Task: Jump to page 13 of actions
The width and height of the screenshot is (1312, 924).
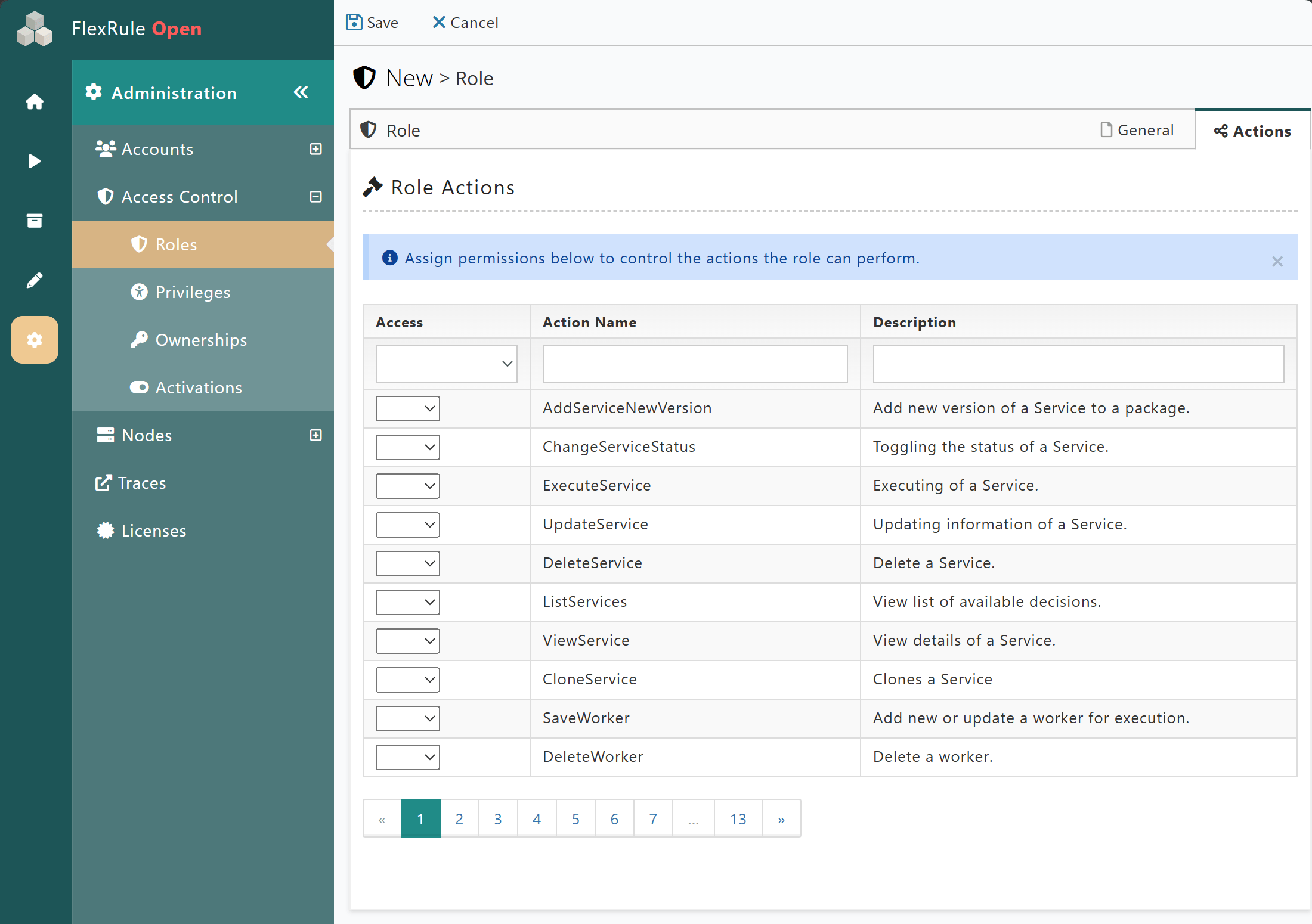Action: pyautogui.click(x=738, y=818)
